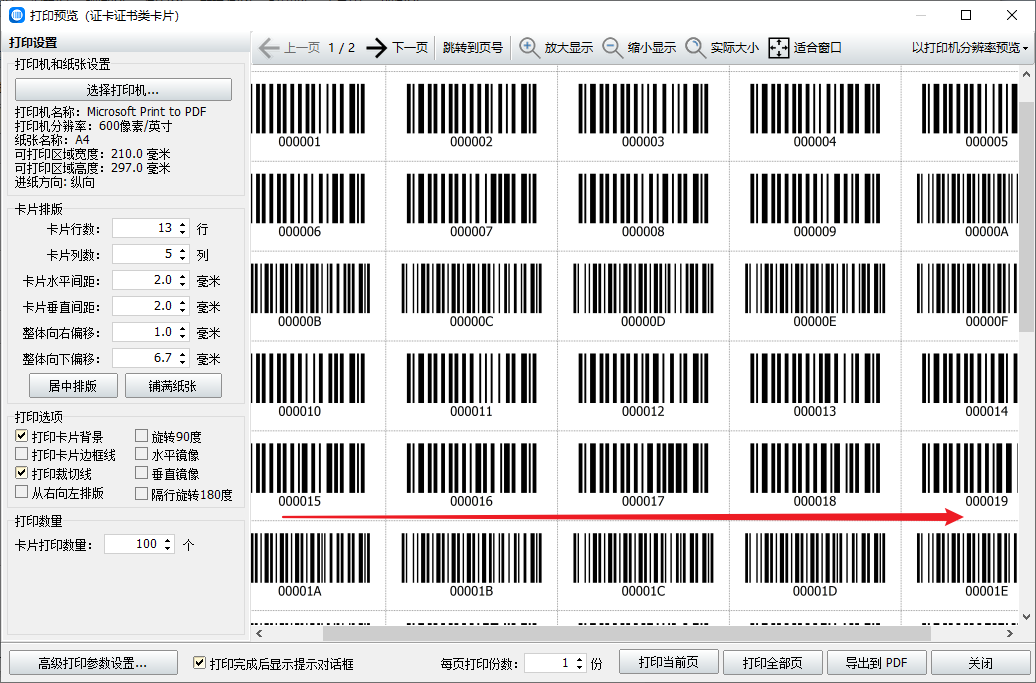Click the vertical scrollbar thumb in preview
1036x683 pixels.
pyautogui.click(x=1025, y=215)
